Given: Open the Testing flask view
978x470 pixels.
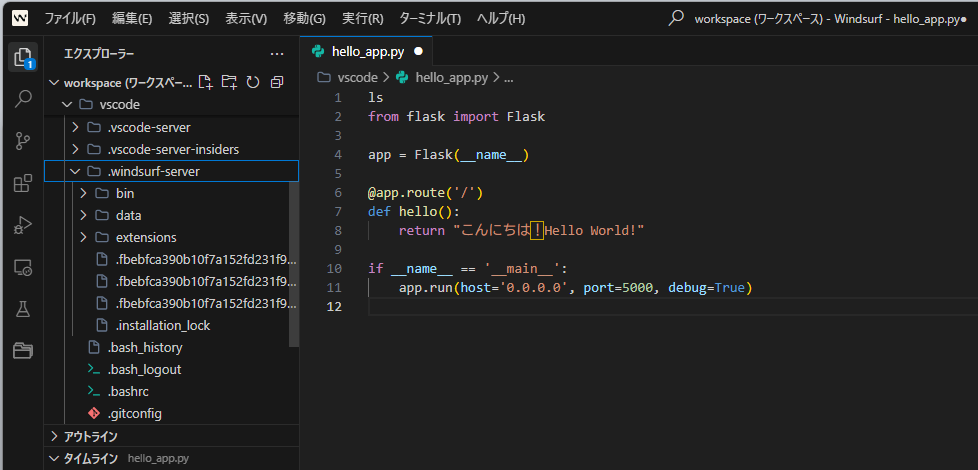Looking at the screenshot, I should click(23, 309).
